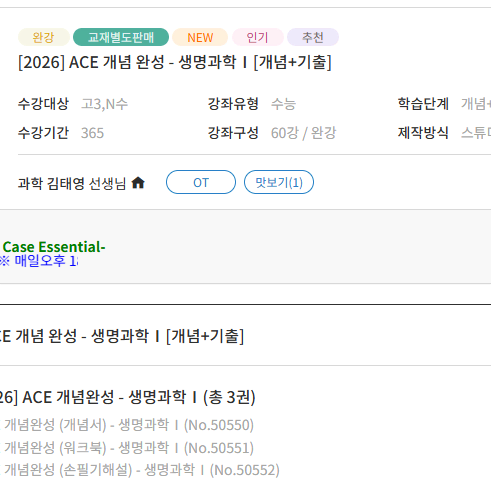Click the home icon beside 김태영 선생님
Viewport: 491px width, 491px height.
point(138,183)
